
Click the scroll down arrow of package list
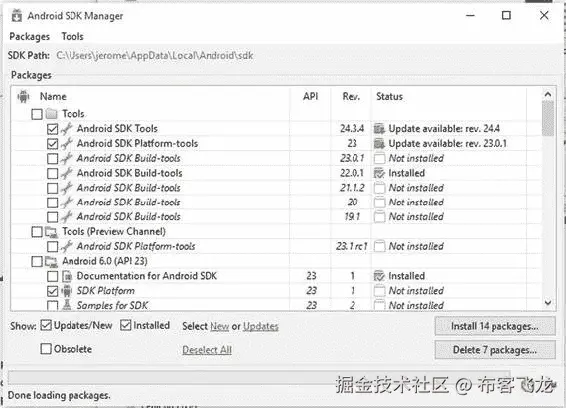[x=548, y=303]
